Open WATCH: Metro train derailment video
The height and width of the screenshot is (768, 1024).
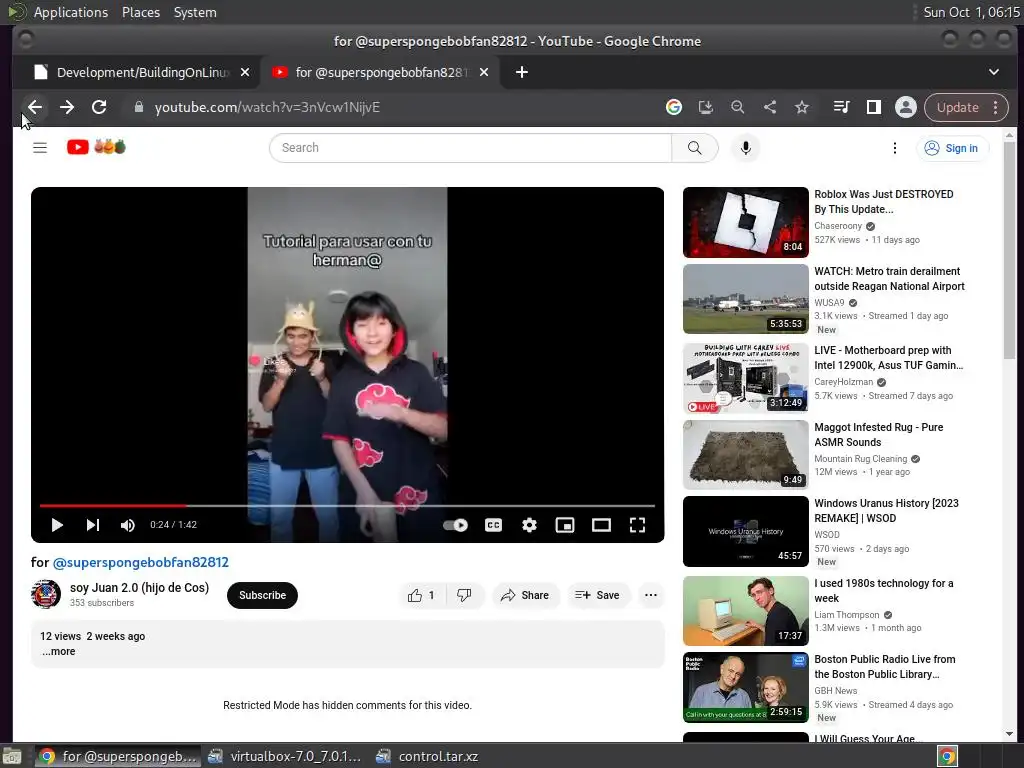click(889, 278)
